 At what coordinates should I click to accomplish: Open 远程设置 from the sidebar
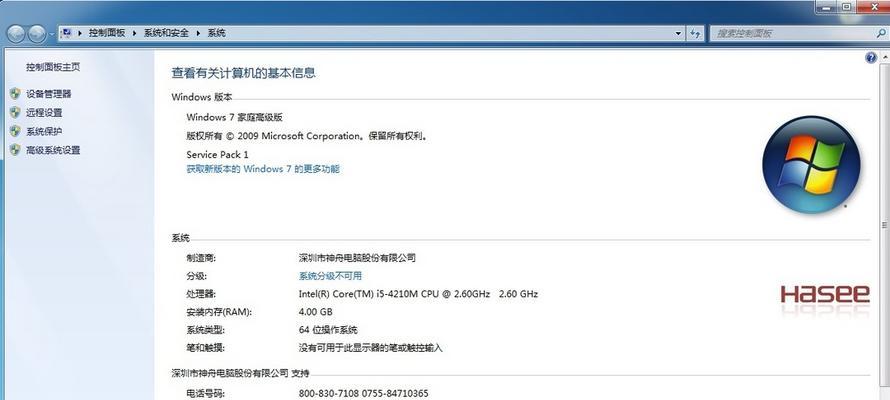pos(44,113)
